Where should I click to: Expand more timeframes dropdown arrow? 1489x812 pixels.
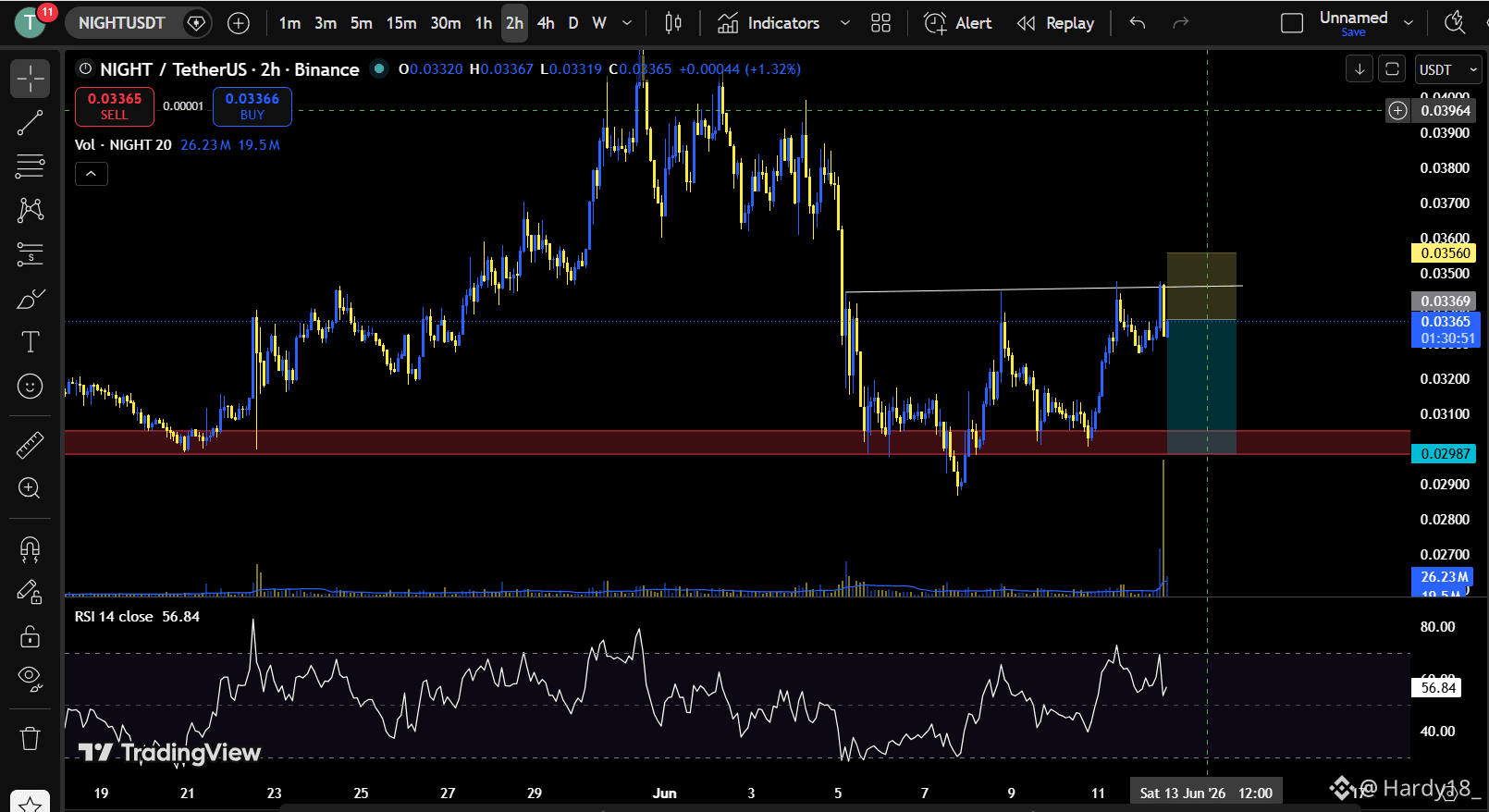pyautogui.click(x=627, y=23)
